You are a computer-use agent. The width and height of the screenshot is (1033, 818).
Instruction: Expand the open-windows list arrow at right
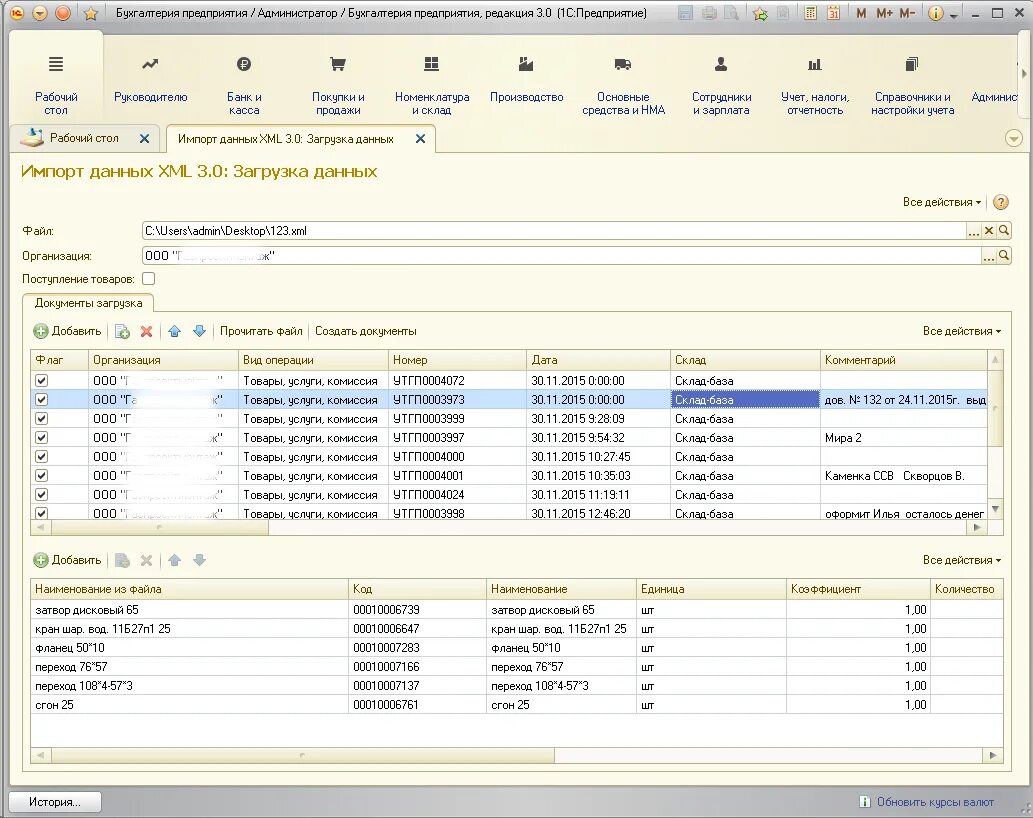click(x=1014, y=138)
